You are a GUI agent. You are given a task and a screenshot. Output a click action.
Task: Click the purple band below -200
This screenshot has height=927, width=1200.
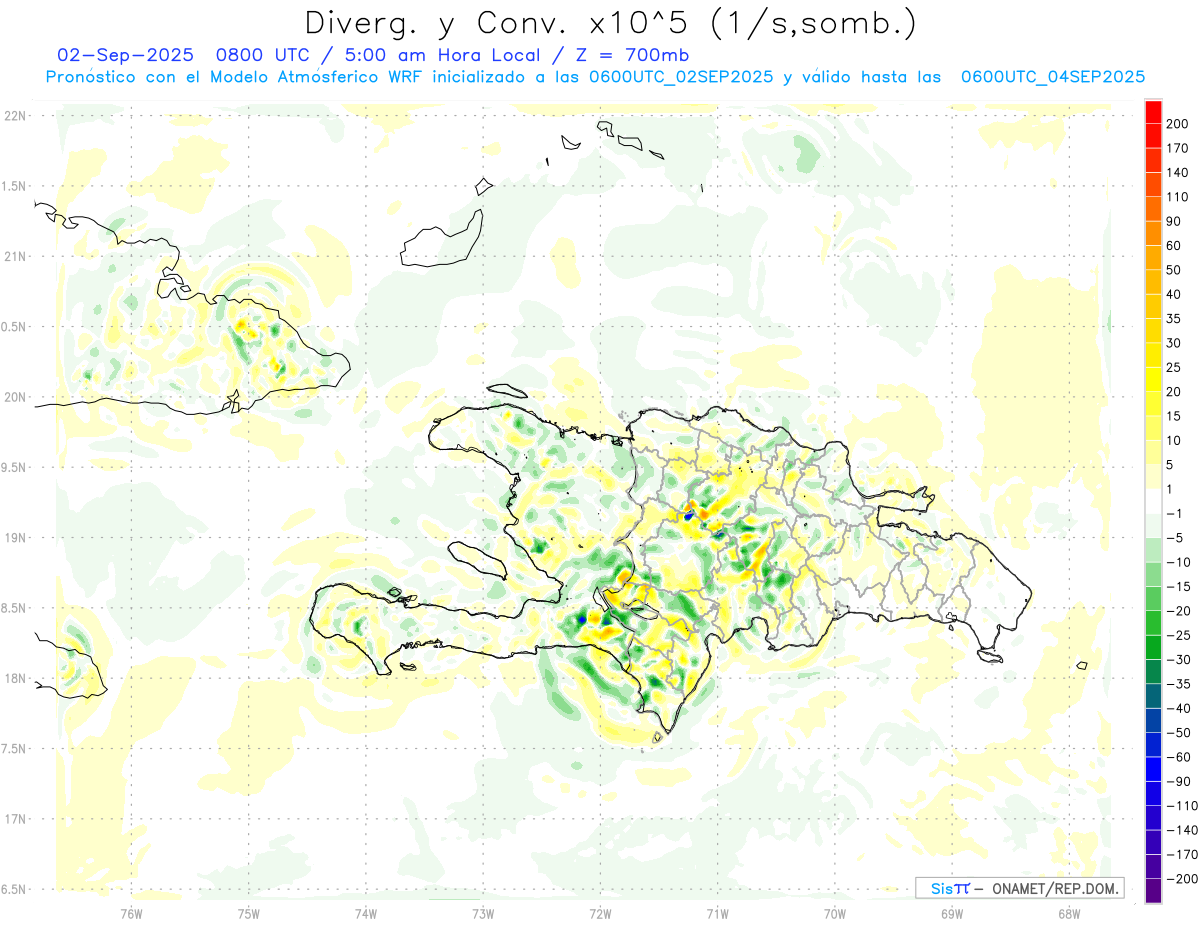pyautogui.click(x=1153, y=890)
